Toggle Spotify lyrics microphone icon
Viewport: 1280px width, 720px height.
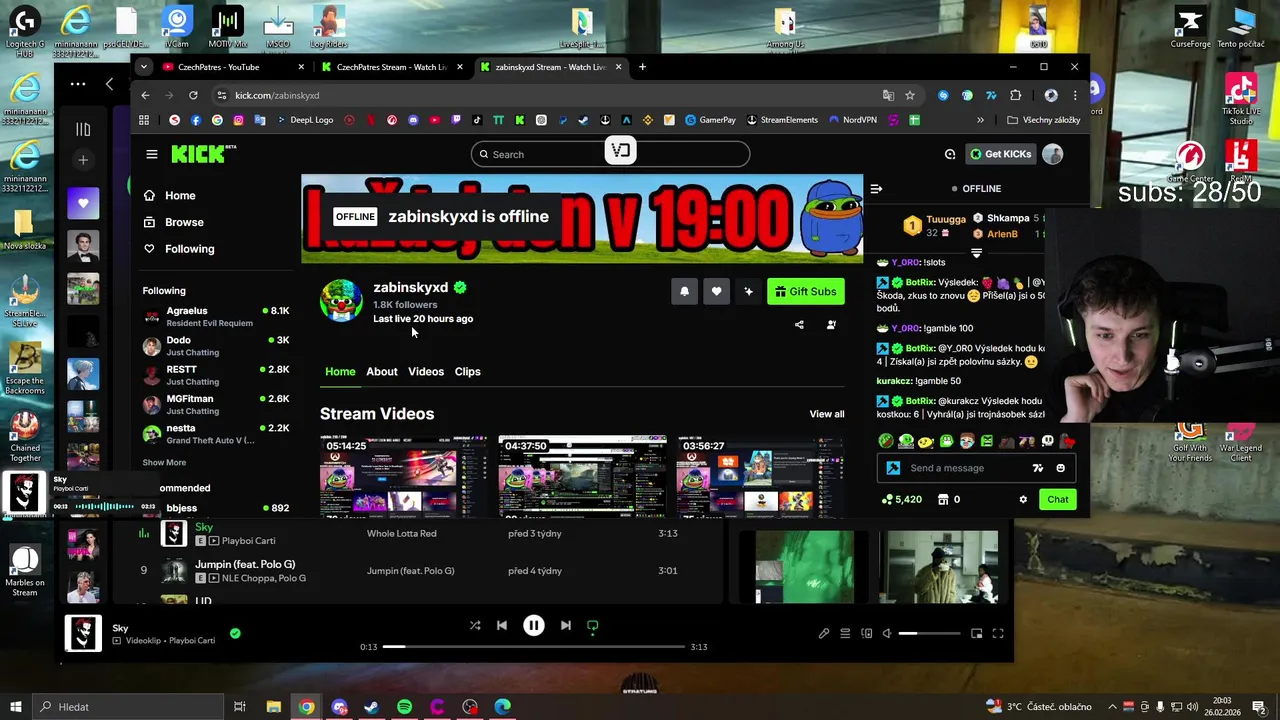pyautogui.click(x=824, y=633)
